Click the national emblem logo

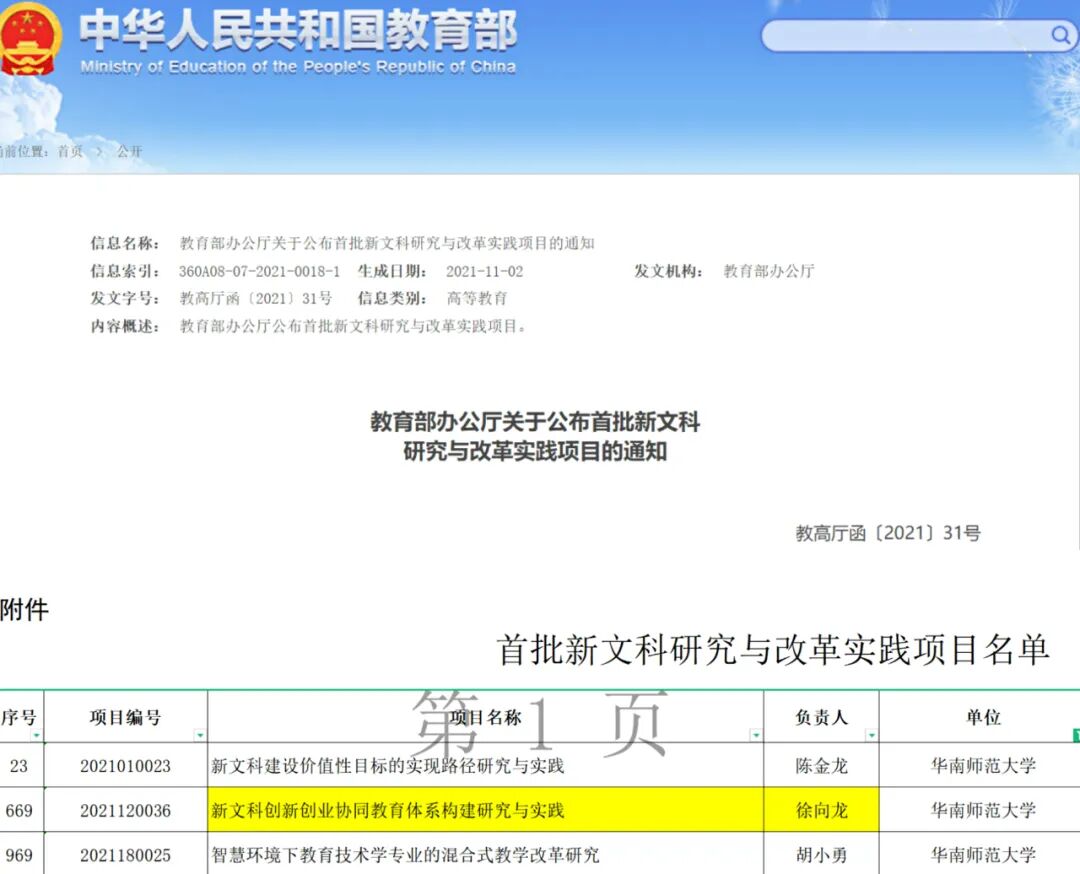point(30,39)
